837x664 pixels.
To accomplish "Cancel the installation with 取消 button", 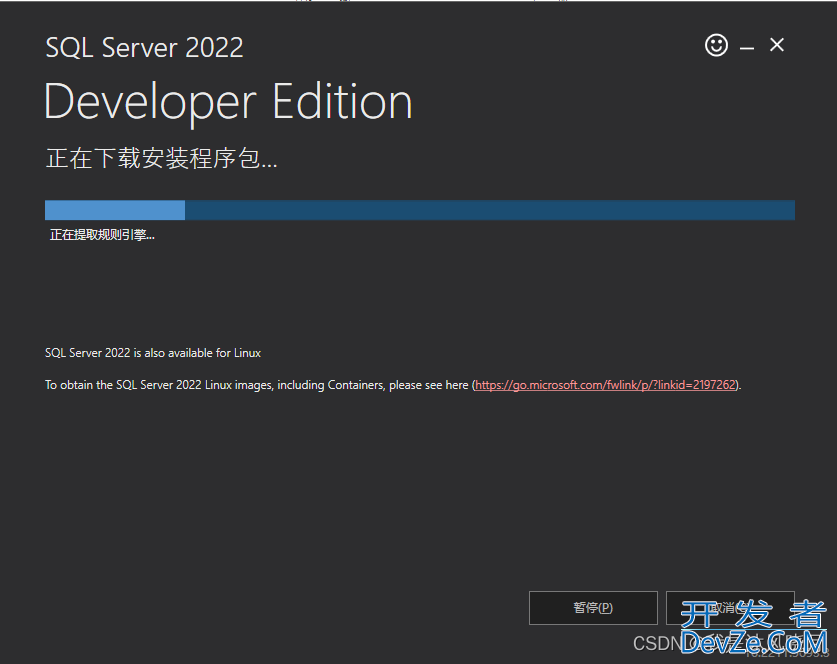I will point(730,607).
